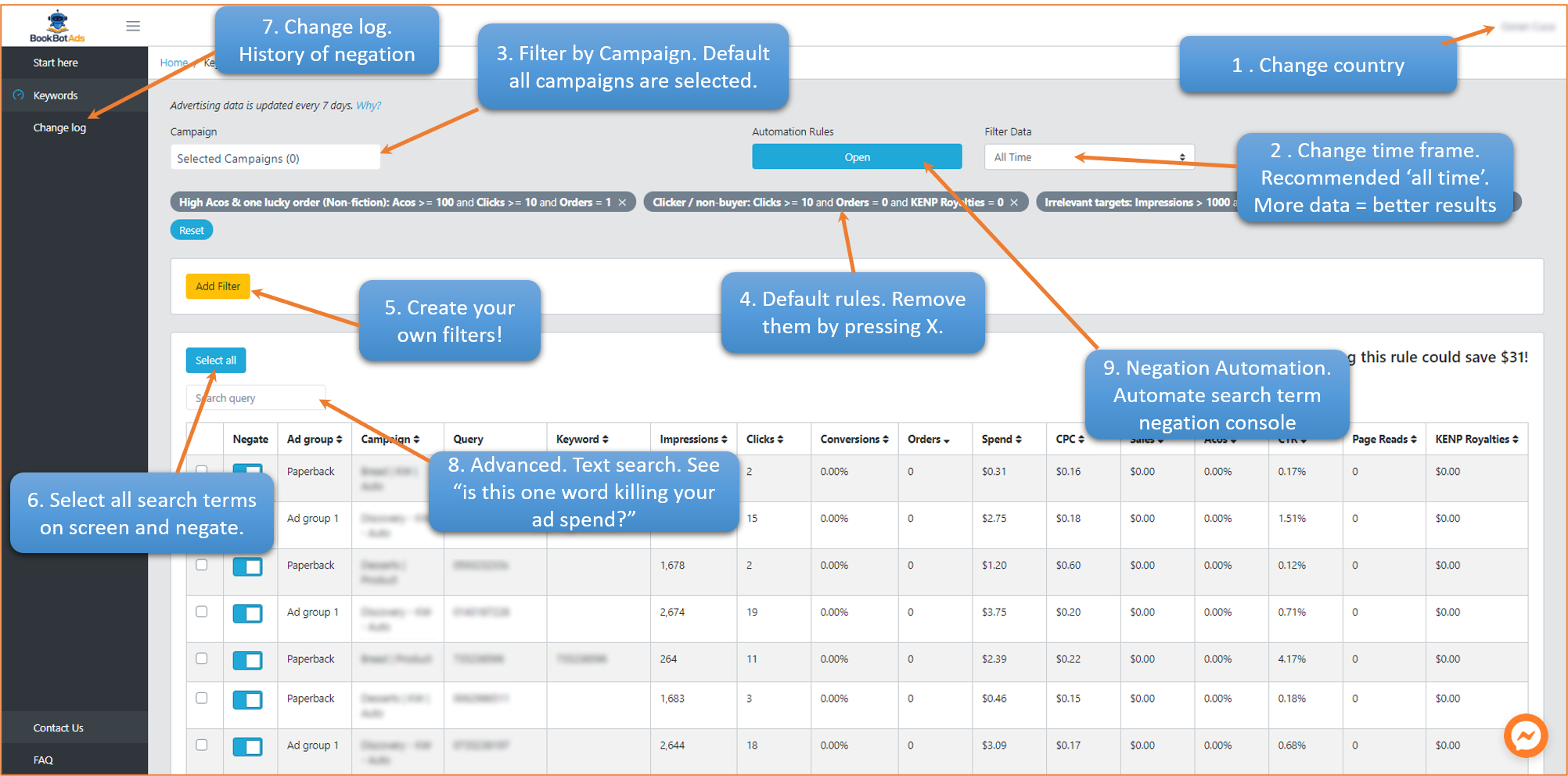Toggle the hamburger sidebar menu
This screenshot has width=1568, height=776.
pyautogui.click(x=133, y=27)
